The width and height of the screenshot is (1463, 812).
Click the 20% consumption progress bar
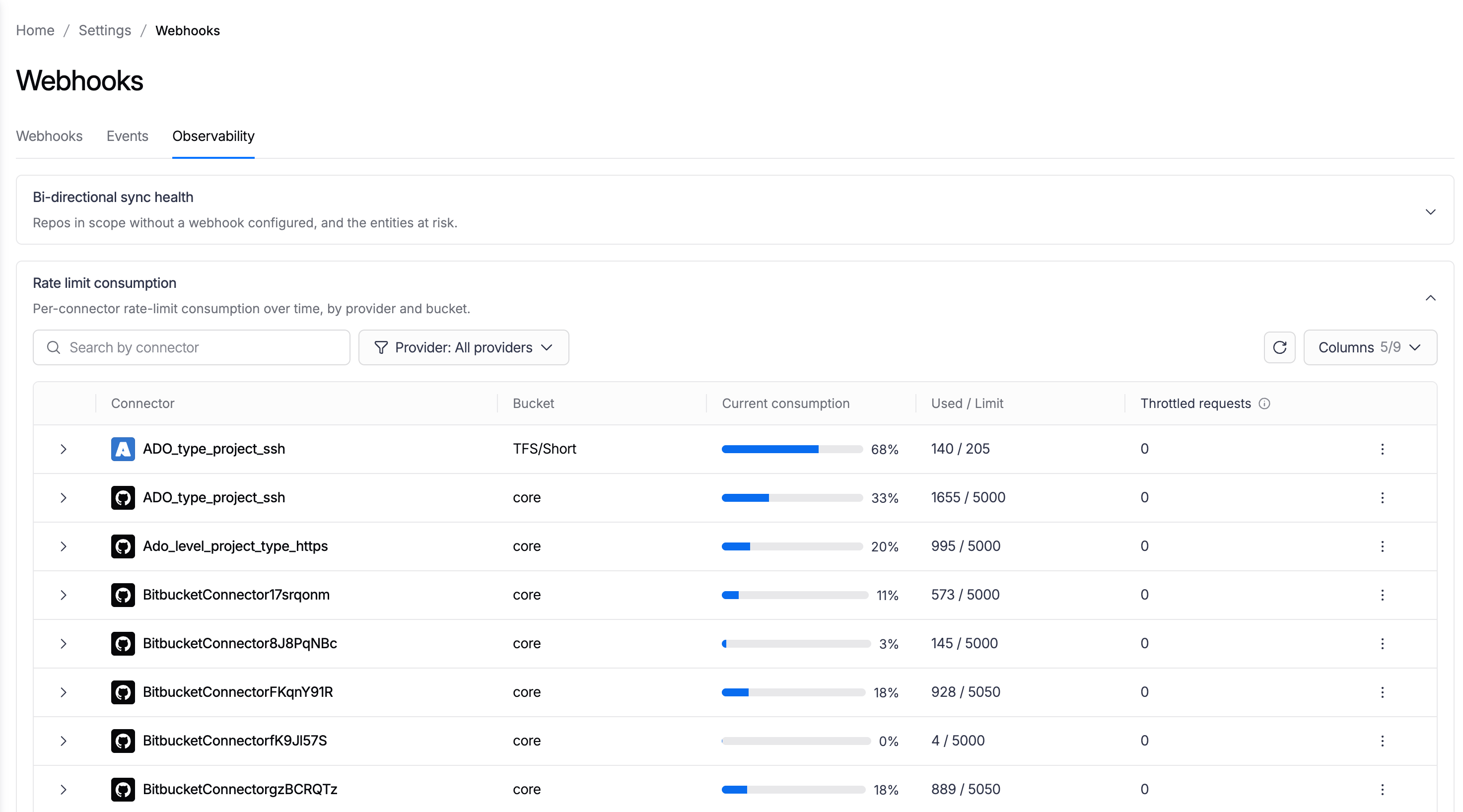click(792, 547)
